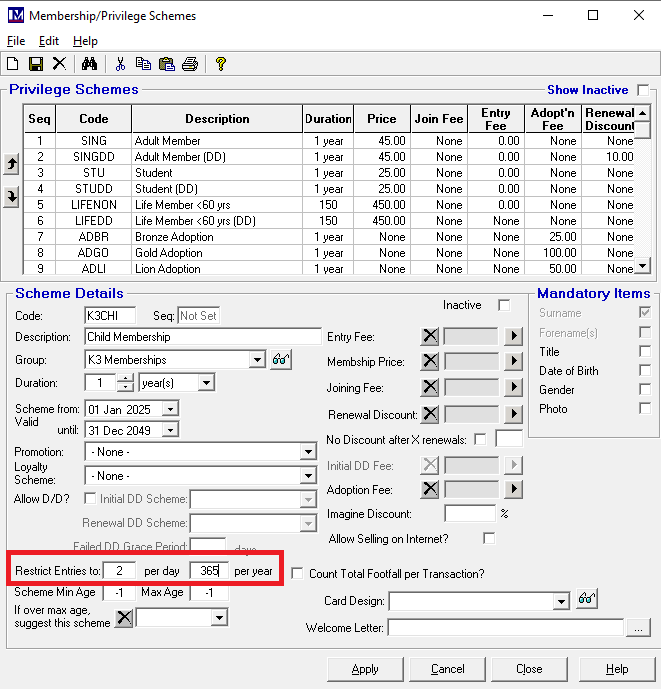Open the Card Design dropdown
661x689 pixels.
[561, 601]
